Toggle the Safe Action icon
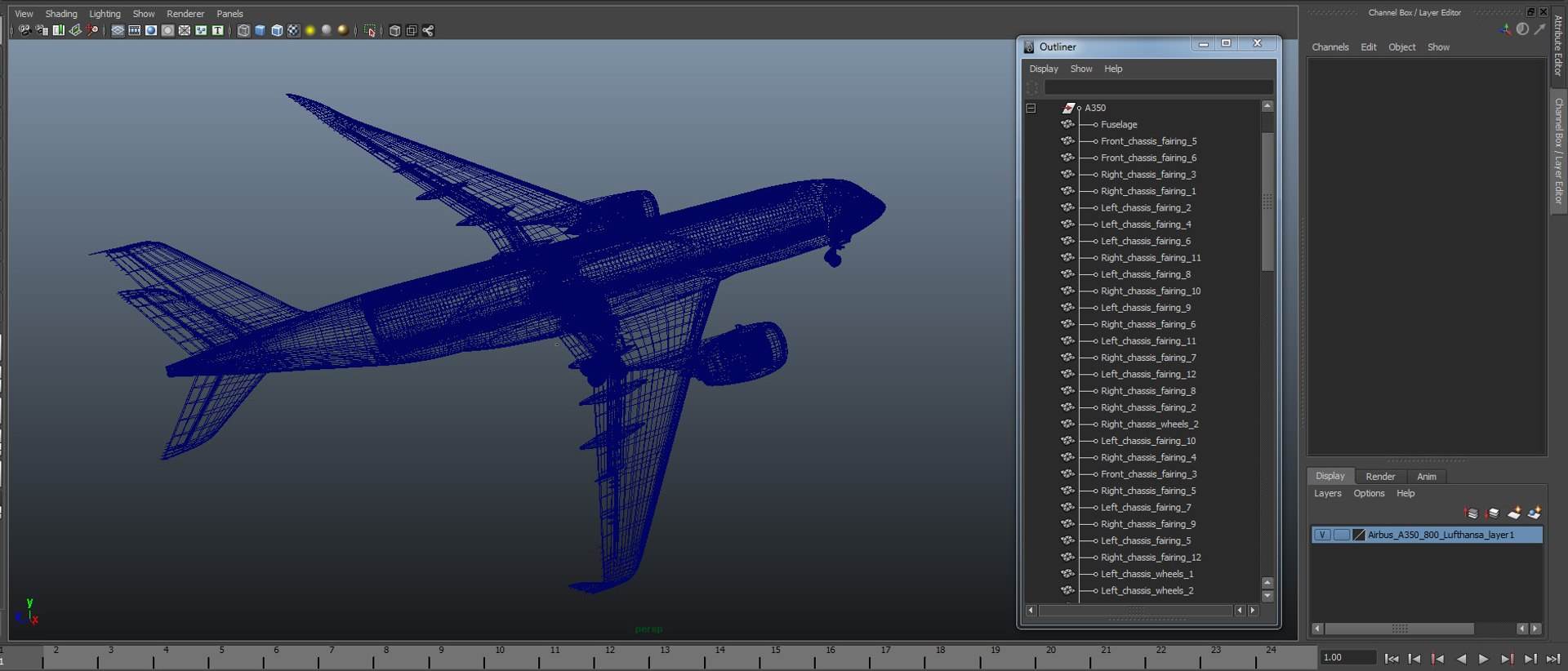This screenshot has height=671, width=1568. click(201, 30)
